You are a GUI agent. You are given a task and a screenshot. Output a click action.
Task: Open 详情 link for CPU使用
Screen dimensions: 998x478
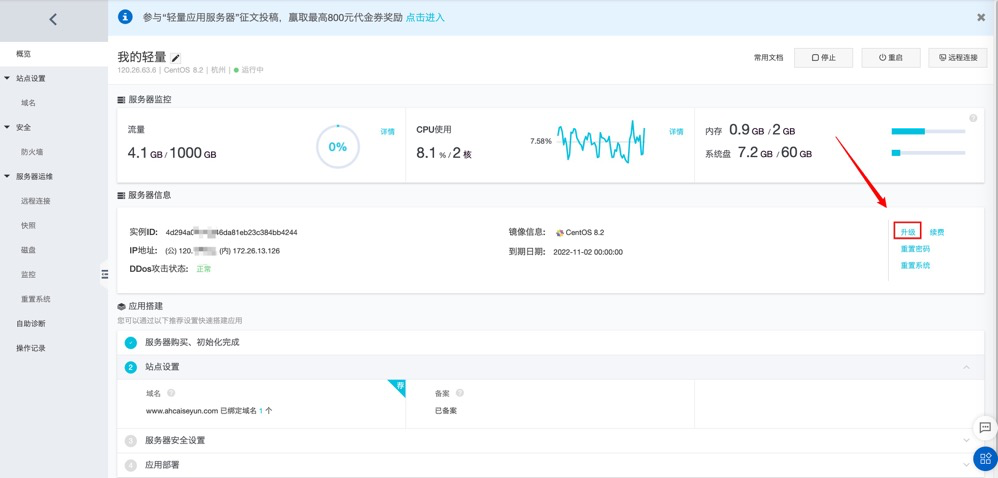pos(676,132)
